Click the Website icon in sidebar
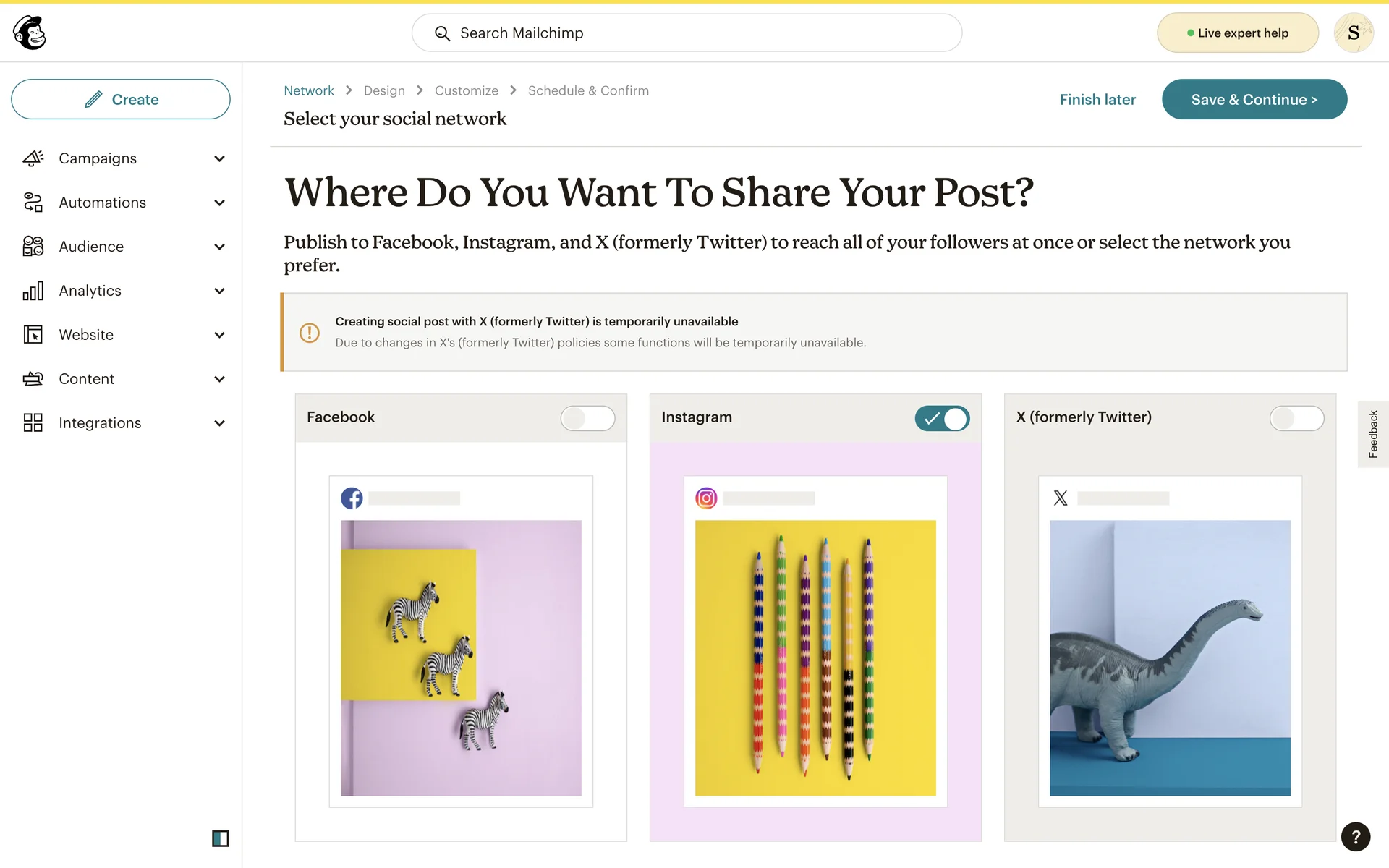The image size is (1389, 868). (33, 335)
